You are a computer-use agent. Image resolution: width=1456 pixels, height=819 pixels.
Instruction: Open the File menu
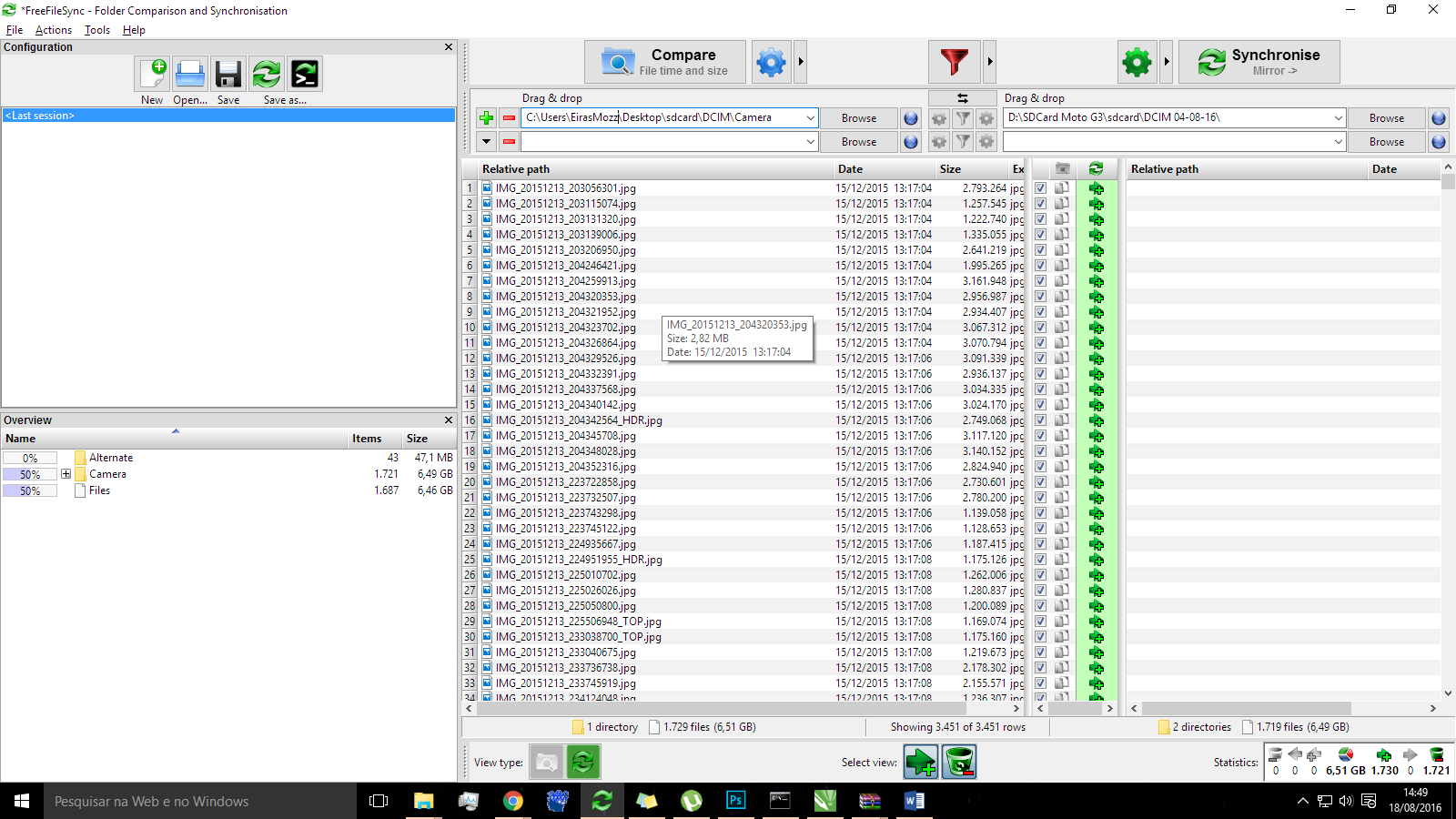[15, 30]
